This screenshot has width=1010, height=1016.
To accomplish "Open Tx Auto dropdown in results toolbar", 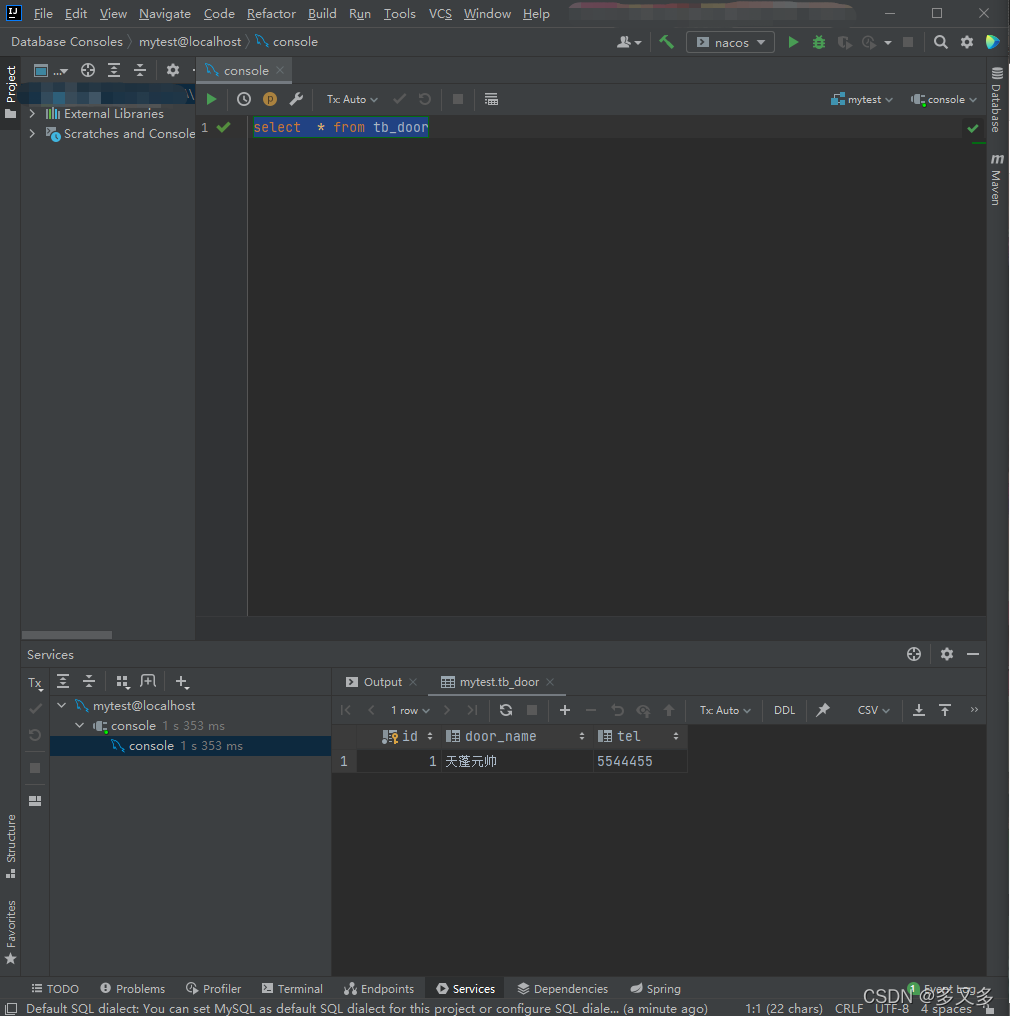I will click(x=725, y=710).
